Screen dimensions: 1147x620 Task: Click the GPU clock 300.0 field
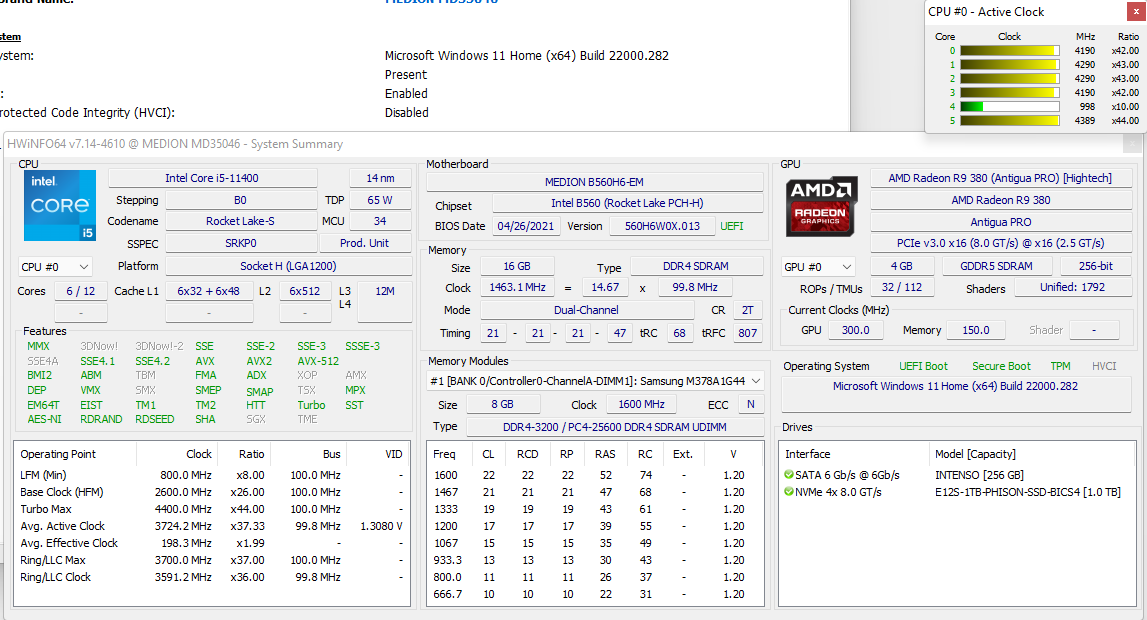[x=855, y=330]
